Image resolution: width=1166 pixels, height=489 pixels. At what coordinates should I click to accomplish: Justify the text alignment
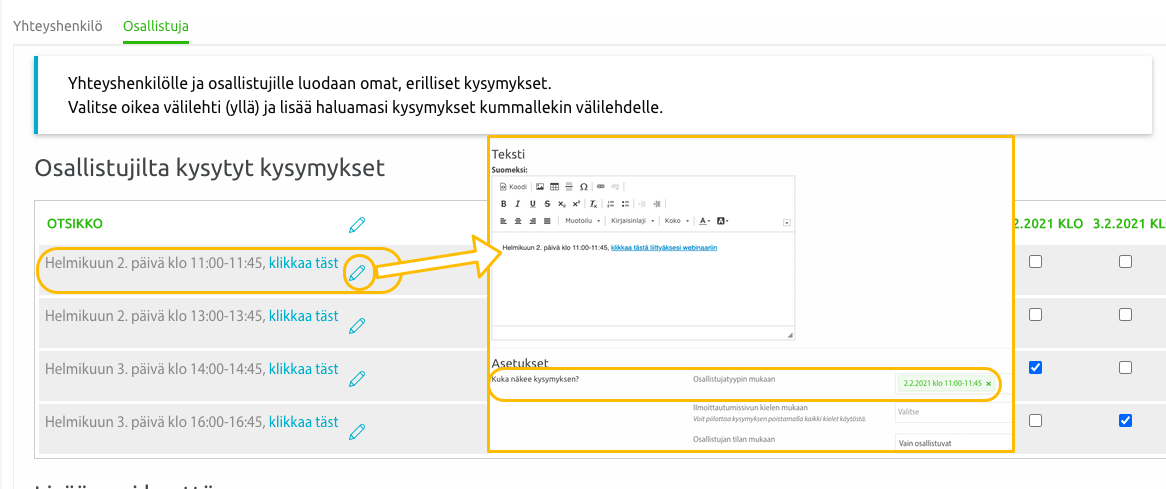pyautogui.click(x=547, y=221)
